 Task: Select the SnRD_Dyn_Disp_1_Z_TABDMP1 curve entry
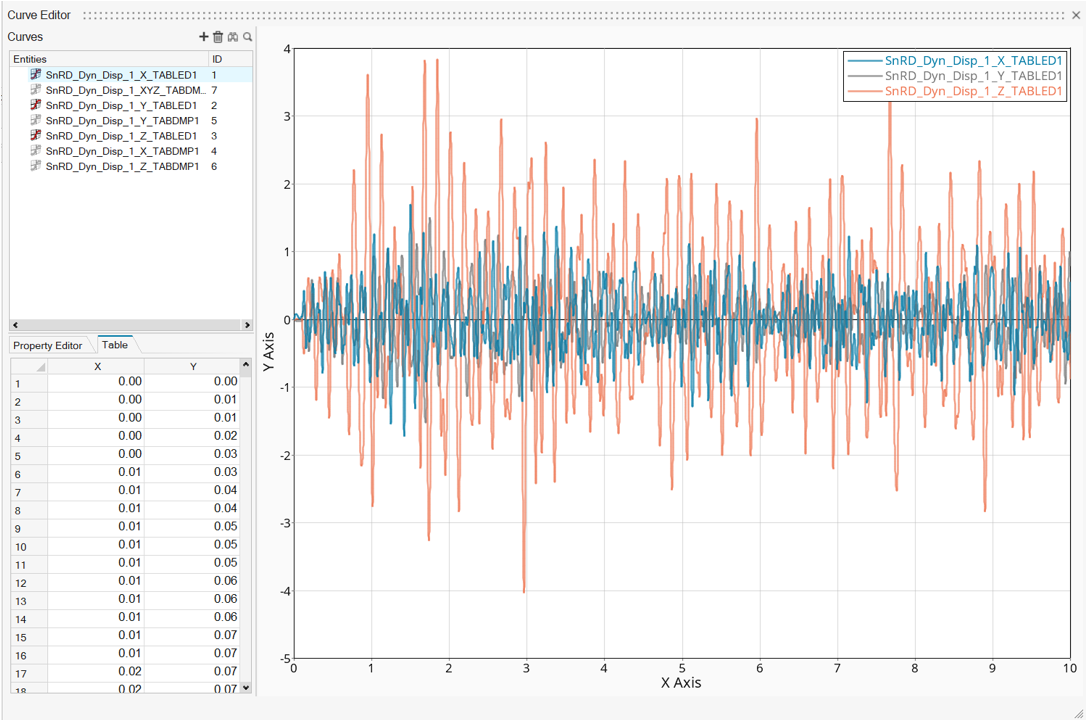(121, 166)
